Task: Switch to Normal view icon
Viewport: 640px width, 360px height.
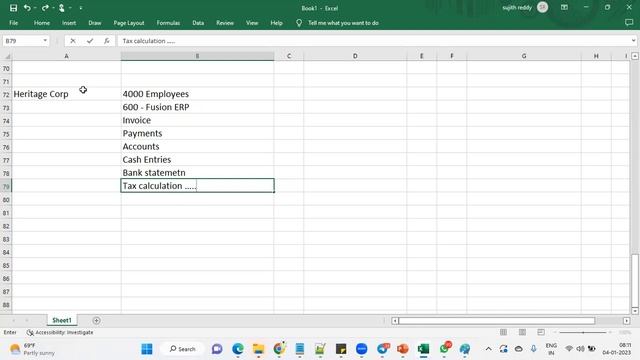Action: point(503,332)
